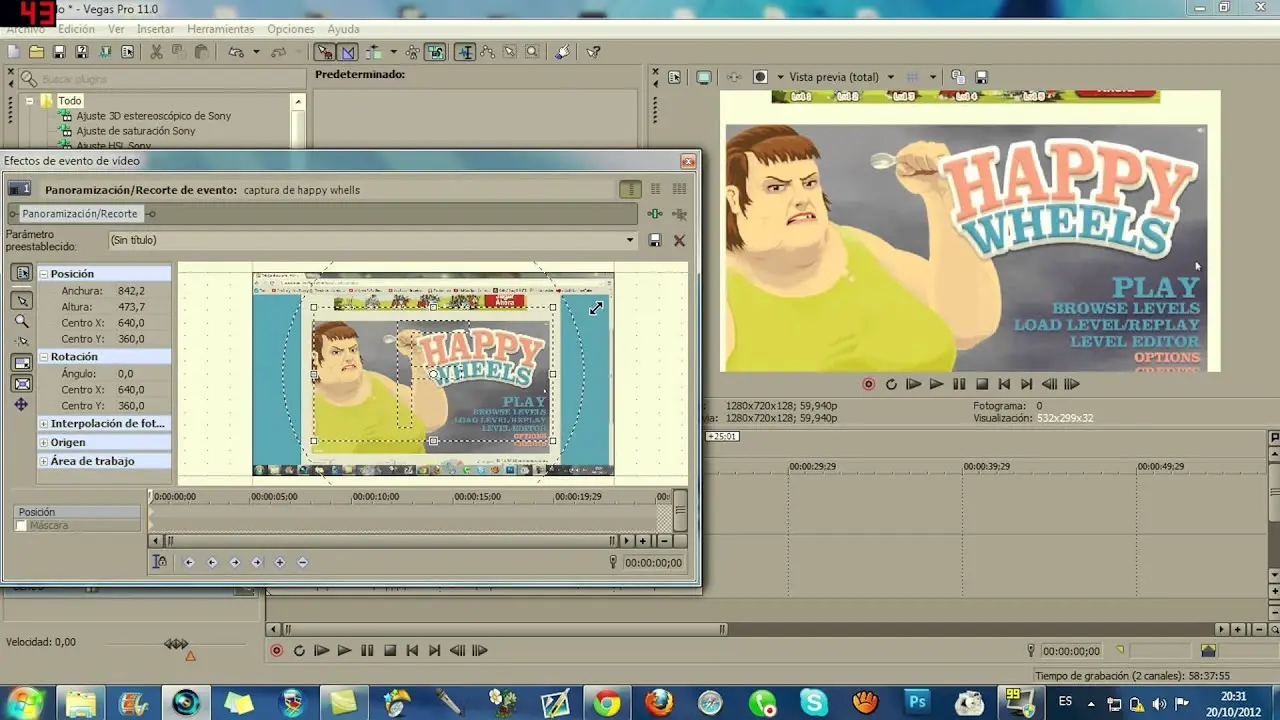Click the keyframe timecode field 00:00:00;00
Image resolution: width=1280 pixels, height=720 pixels.
point(653,563)
